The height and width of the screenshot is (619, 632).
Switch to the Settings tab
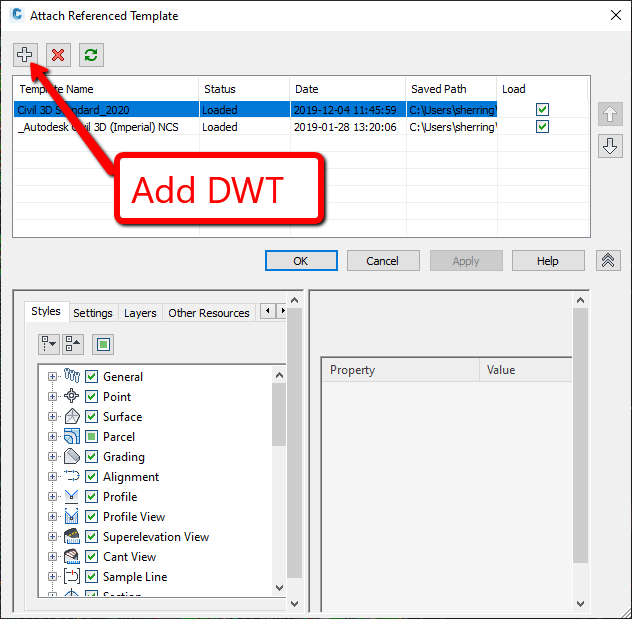click(x=93, y=313)
